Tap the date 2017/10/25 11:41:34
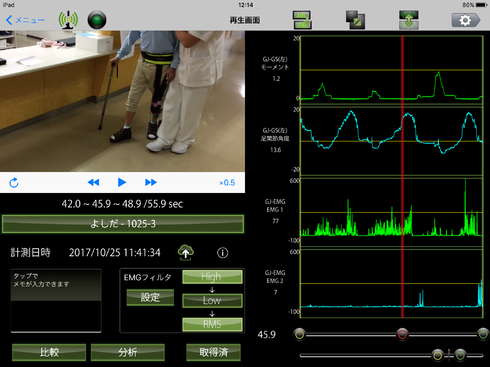 coord(115,253)
